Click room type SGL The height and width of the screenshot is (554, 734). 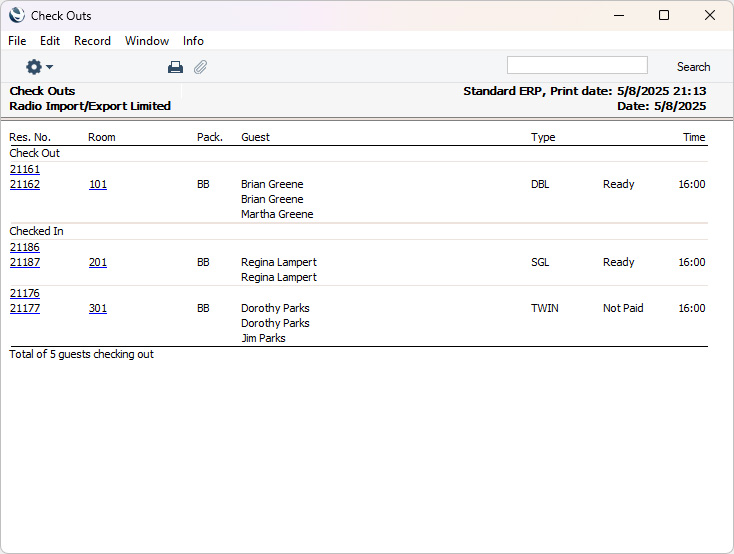click(540, 262)
